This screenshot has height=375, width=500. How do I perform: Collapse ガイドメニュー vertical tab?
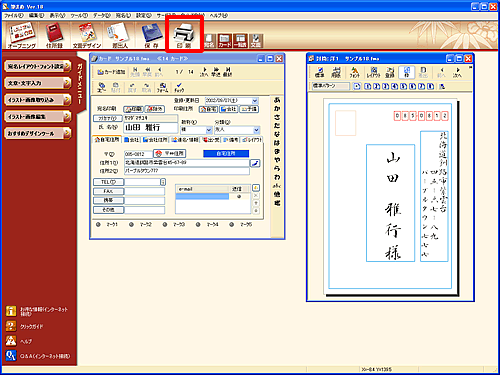80,83
